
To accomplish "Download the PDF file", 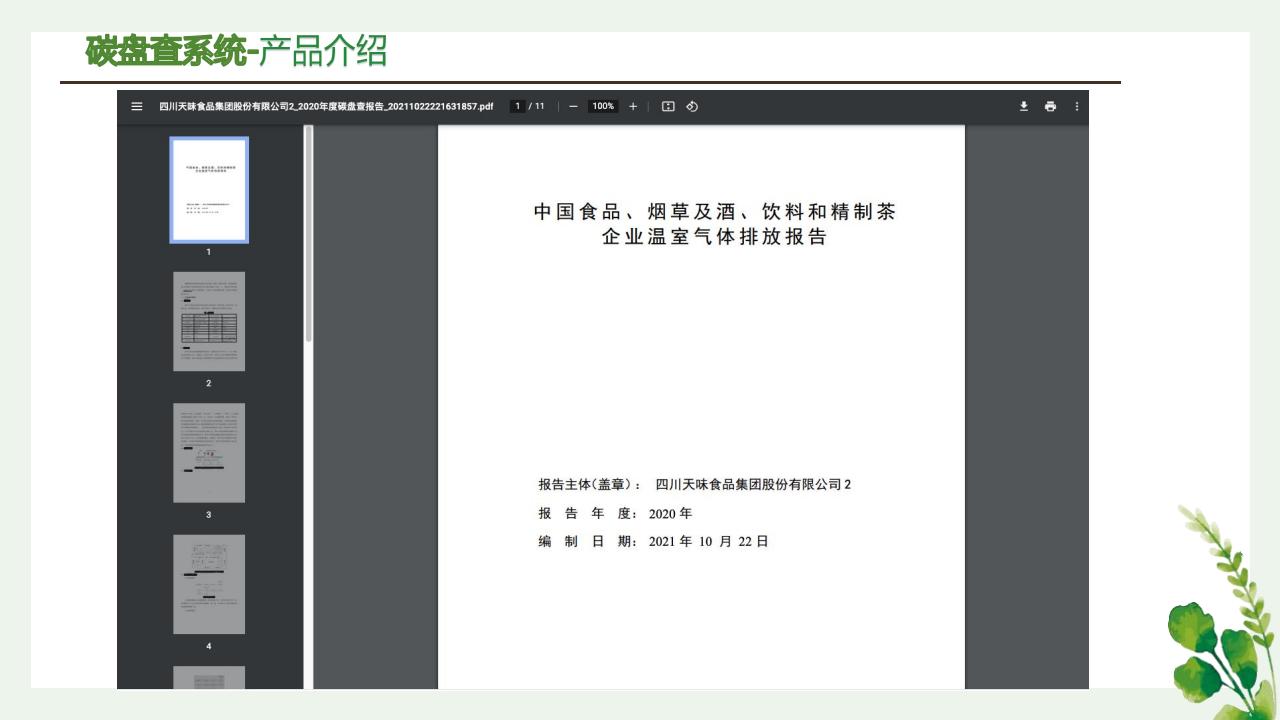I will tap(1023, 106).
